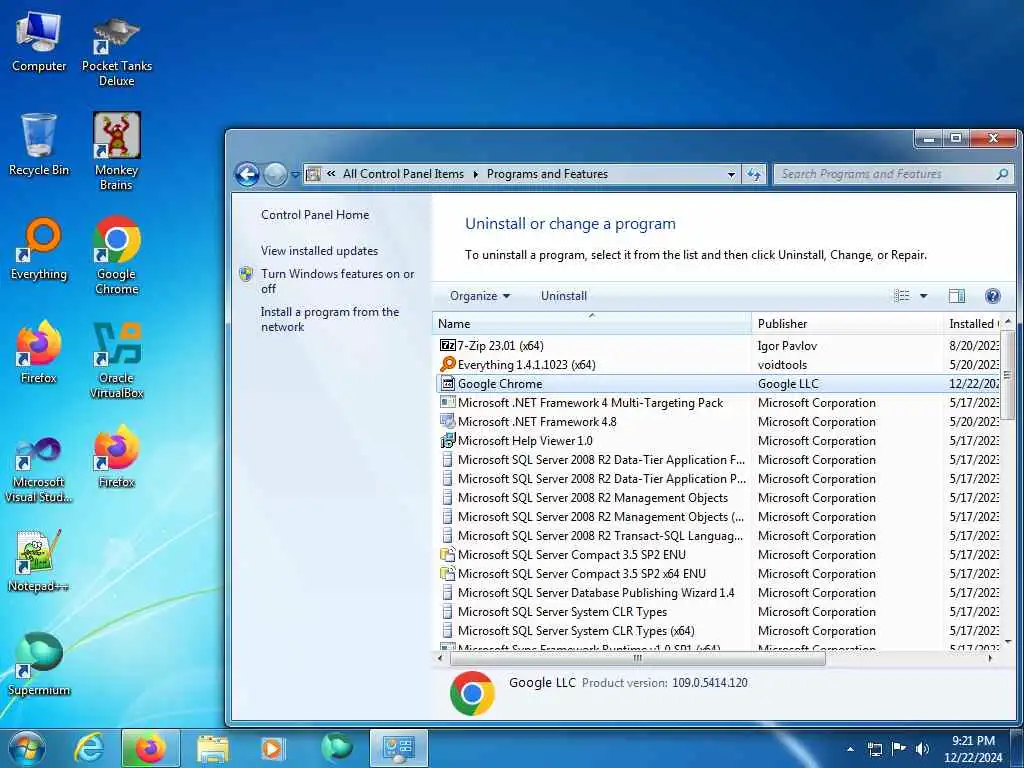Launch Internet Explorer from the taskbar
The height and width of the screenshot is (768, 1024).
point(88,748)
